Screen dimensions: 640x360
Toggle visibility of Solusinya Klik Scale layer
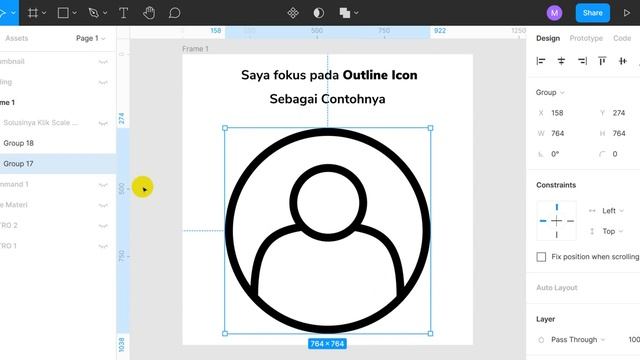103,123
